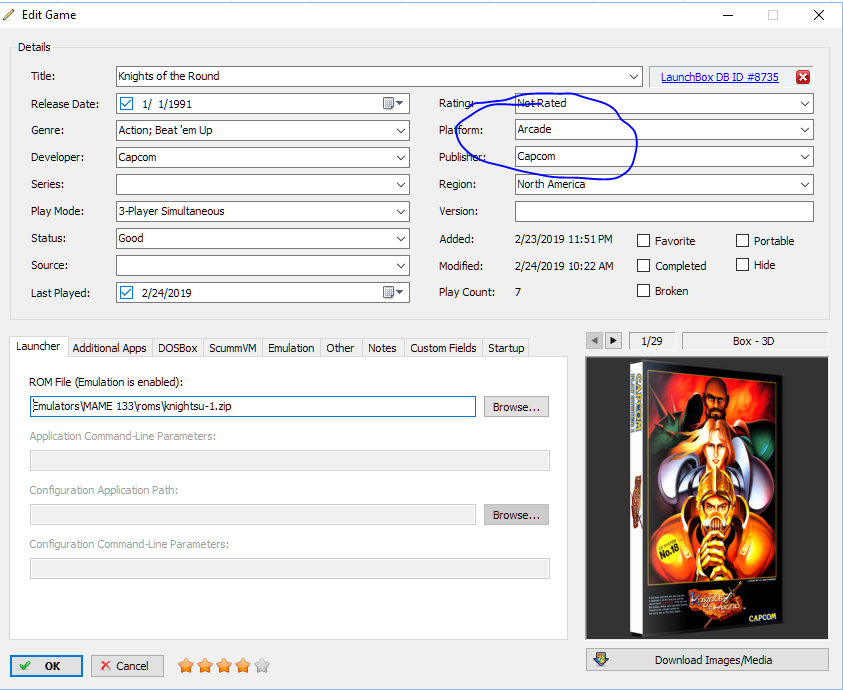Set rating to three stars

coord(224,666)
